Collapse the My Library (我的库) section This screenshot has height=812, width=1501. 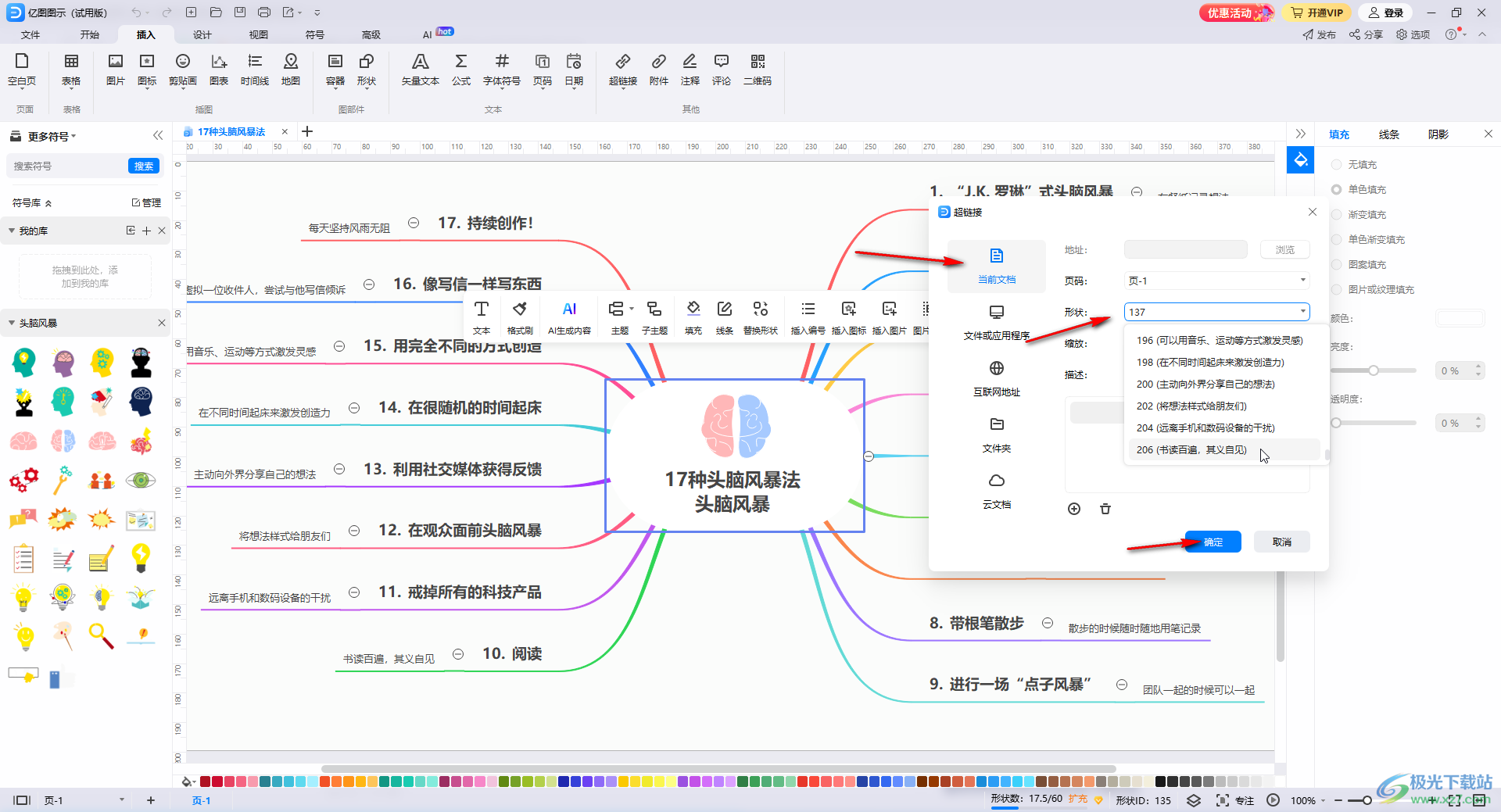point(12,231)
